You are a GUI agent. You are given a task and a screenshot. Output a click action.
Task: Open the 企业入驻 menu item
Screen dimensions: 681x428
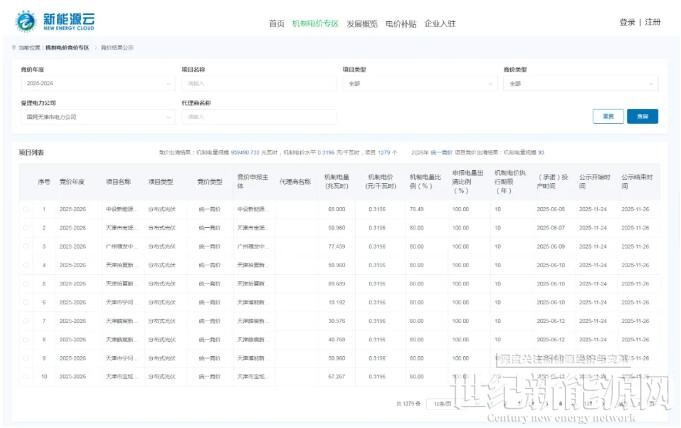(440, 22)
